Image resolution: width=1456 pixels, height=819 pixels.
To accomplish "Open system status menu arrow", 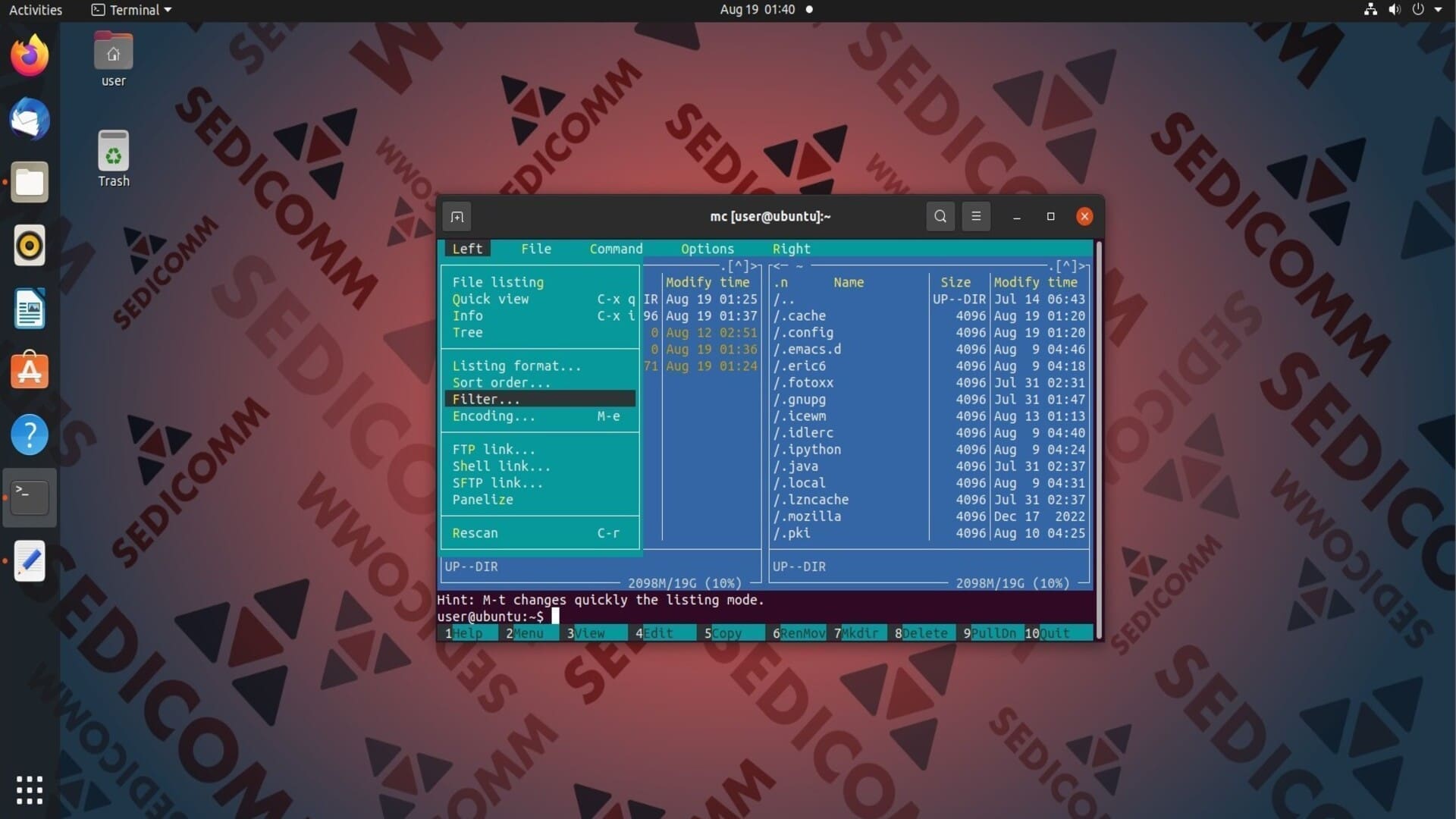I will [1438, 10].
